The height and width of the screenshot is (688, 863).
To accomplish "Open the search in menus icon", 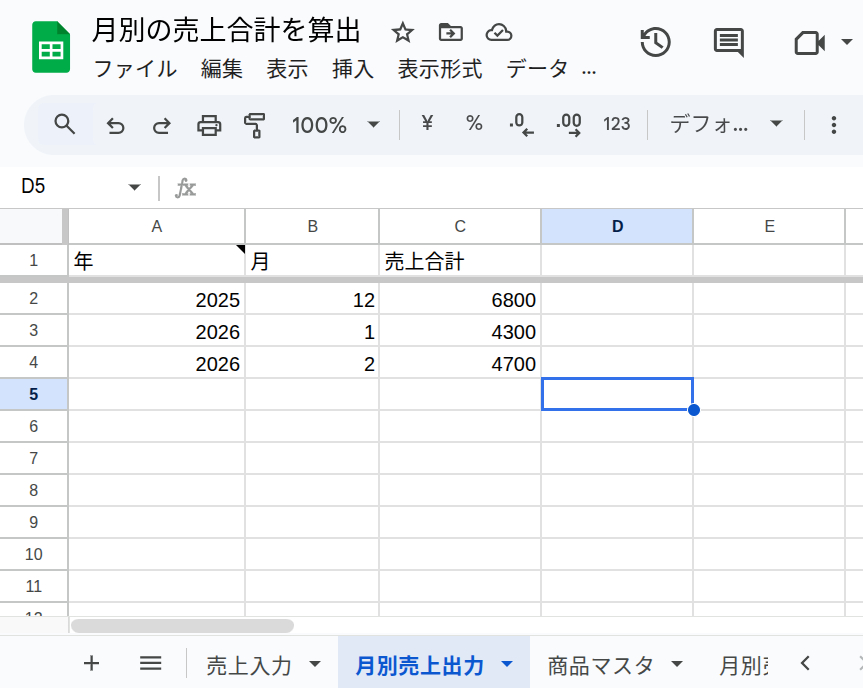I will click(x=64, y=124).
